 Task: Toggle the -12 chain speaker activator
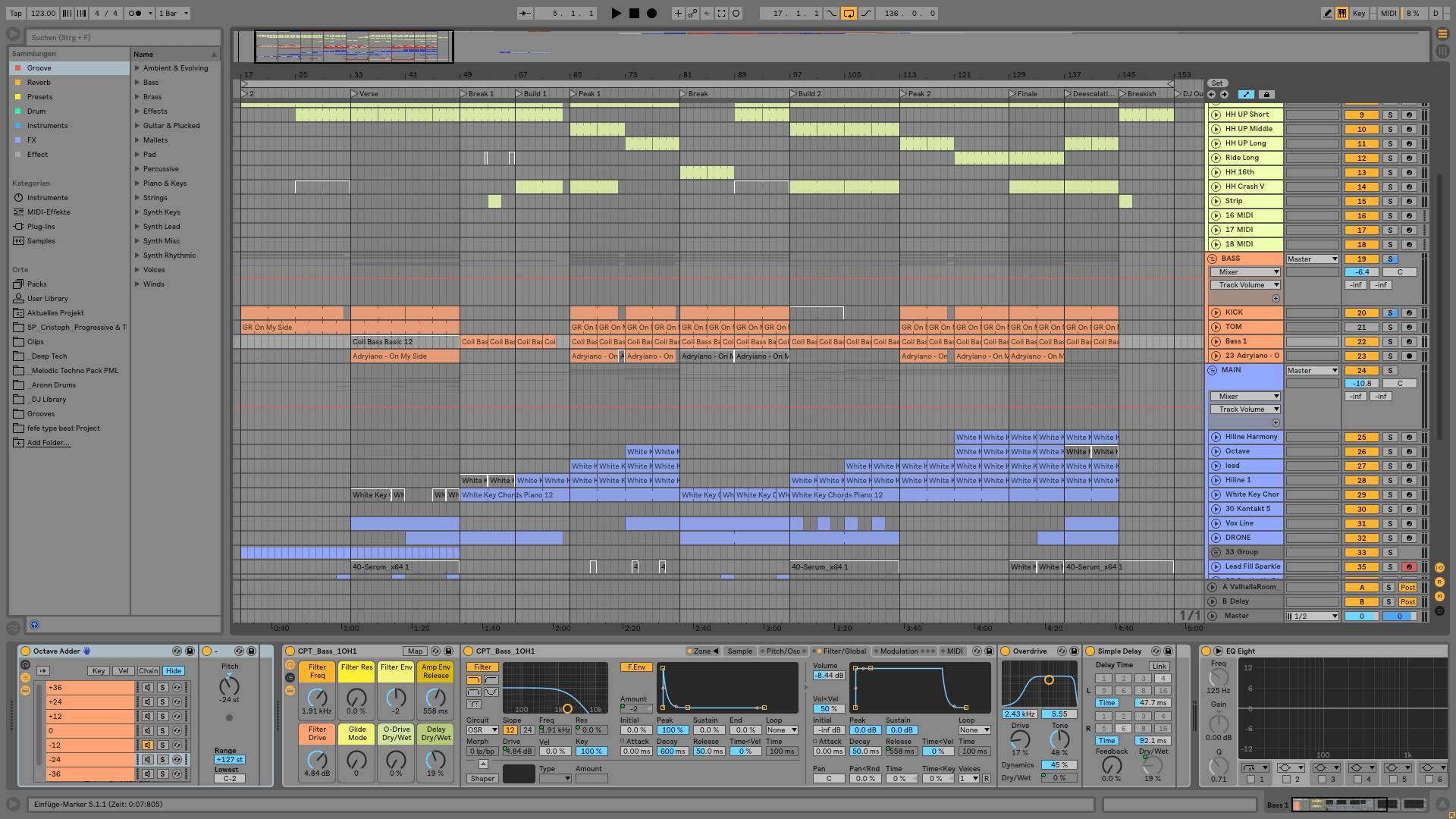[x=147, y=745]
